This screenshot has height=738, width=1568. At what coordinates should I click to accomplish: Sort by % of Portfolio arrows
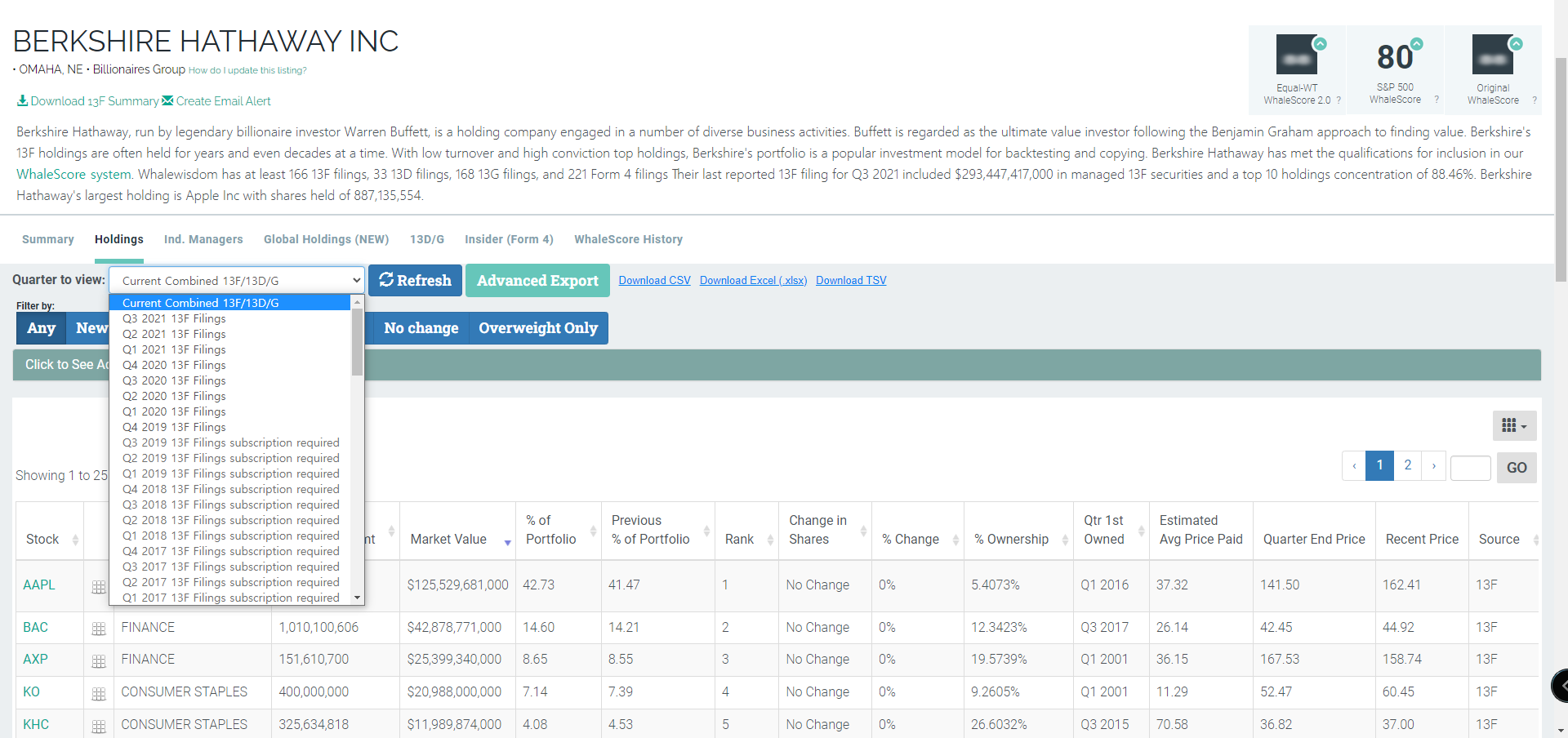click(593, 530)
